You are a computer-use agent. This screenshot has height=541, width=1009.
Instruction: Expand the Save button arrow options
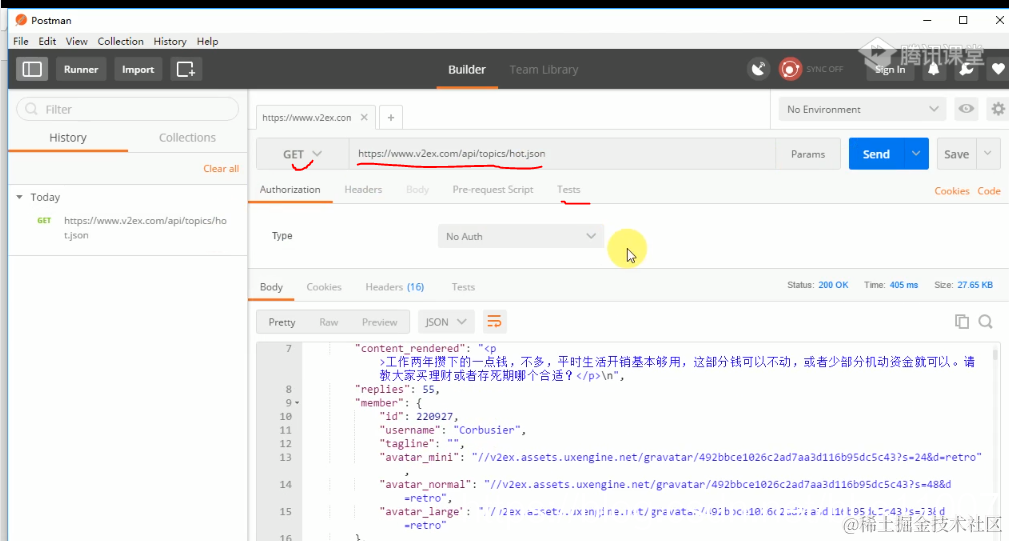[x=988, y=154]
